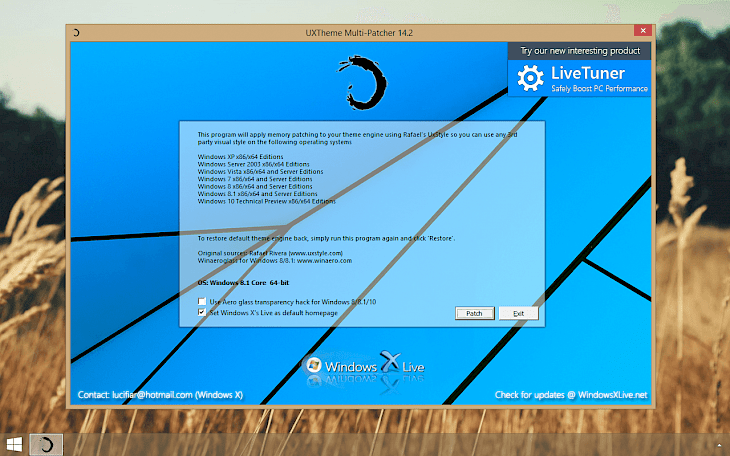Click the Patch button
The image size is (730, 456).
474,313
